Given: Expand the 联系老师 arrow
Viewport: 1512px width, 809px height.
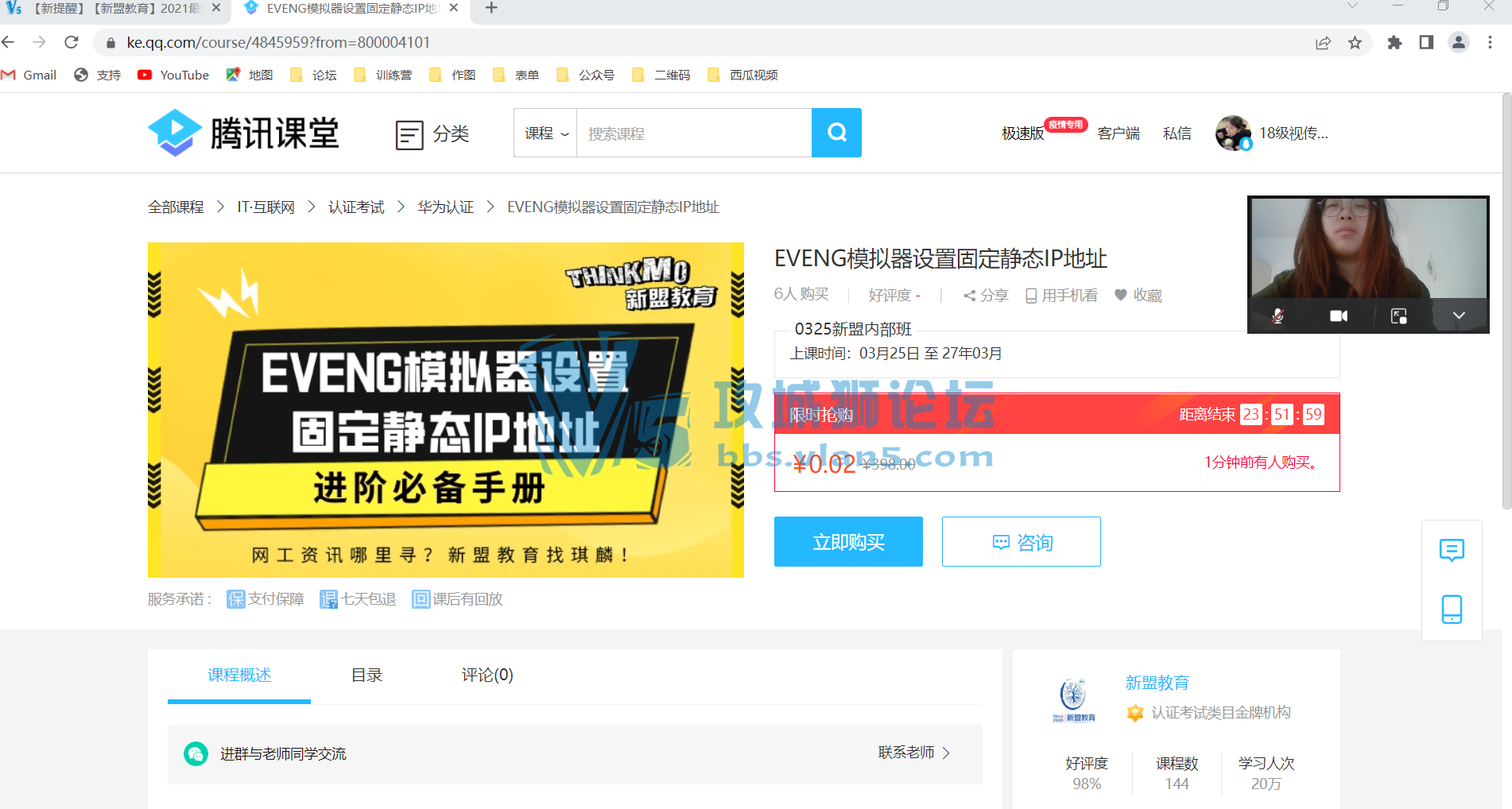Looking at the screenshot, I should [946, 753].
